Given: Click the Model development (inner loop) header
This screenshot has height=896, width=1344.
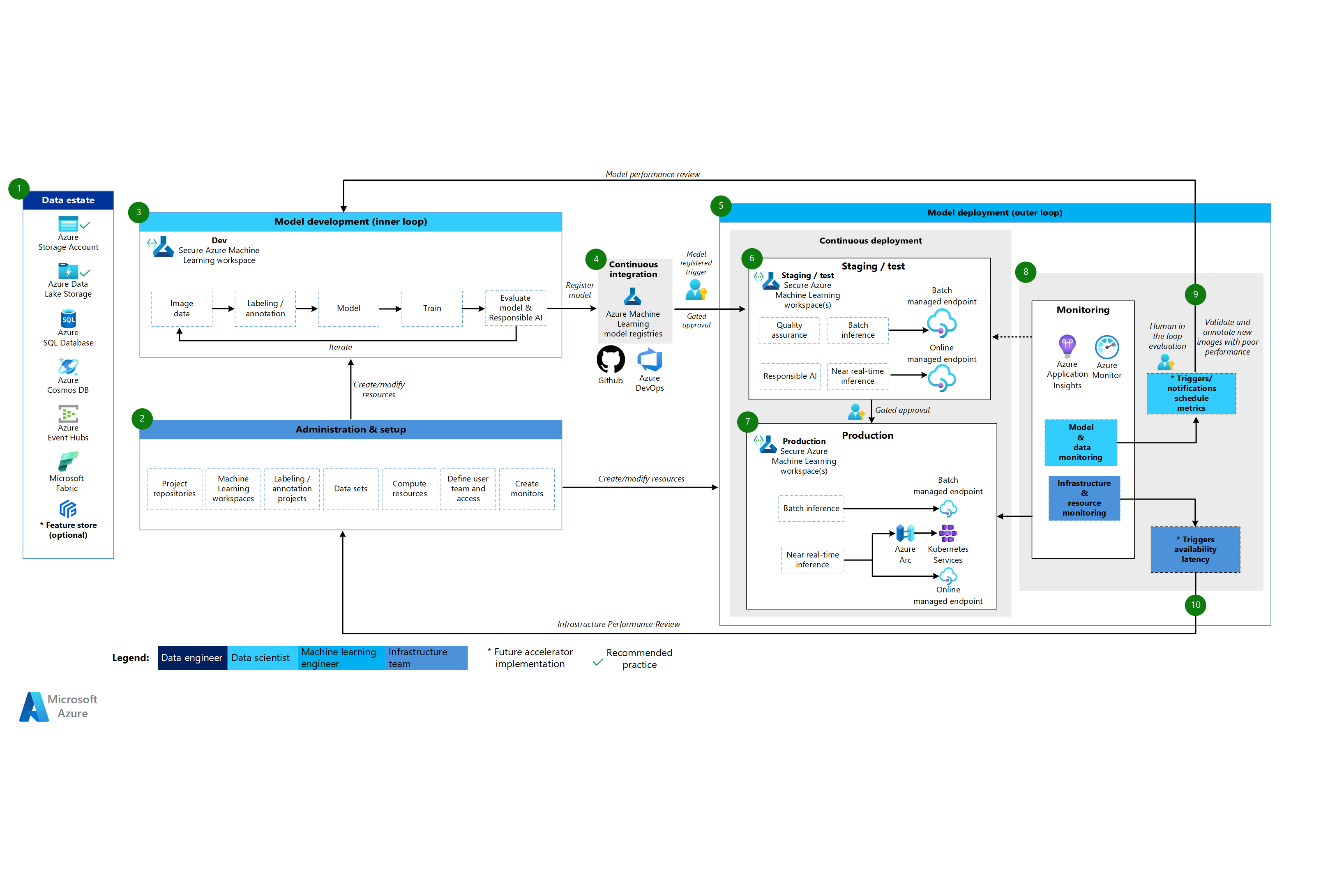Looking at the screenshot, I should pyautogui.click(x=350, y=222).
